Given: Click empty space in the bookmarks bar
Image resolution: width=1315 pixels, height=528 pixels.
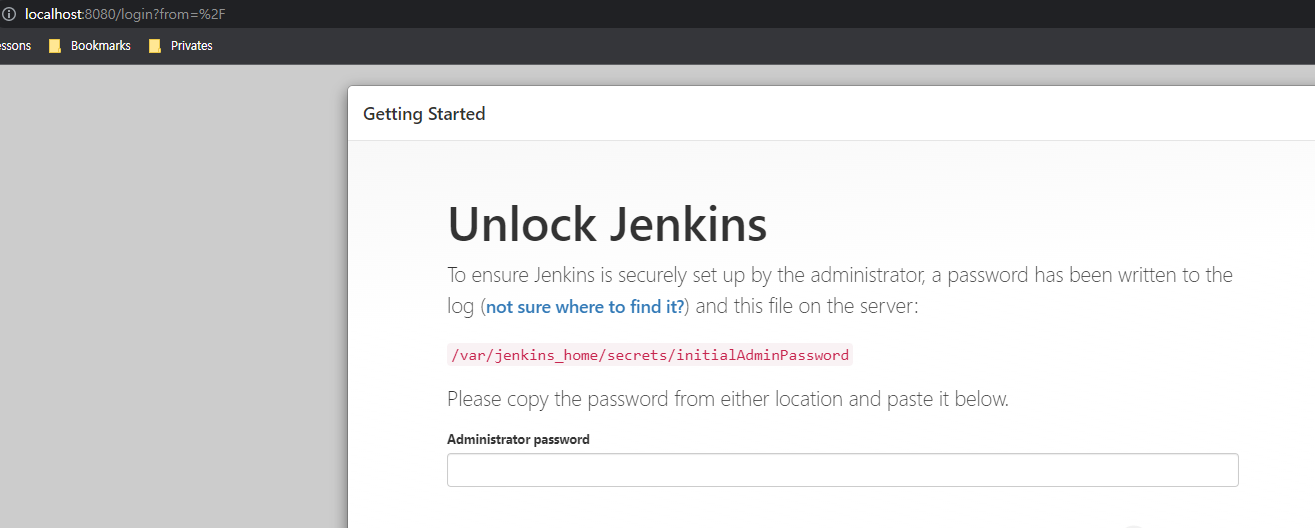Looking at the screenshot, I should (x=700, y=46).
